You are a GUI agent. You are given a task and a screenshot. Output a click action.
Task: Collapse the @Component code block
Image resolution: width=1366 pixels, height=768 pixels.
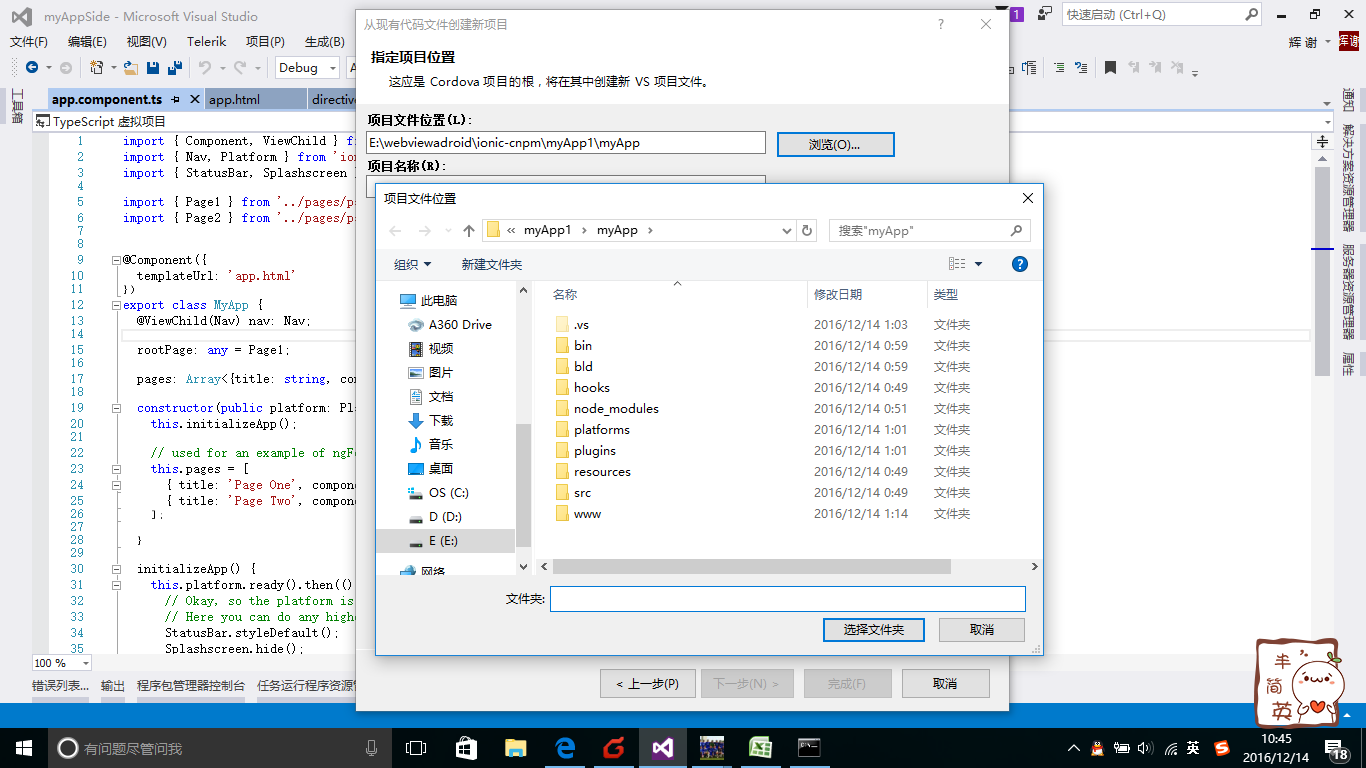coord(116,260)
